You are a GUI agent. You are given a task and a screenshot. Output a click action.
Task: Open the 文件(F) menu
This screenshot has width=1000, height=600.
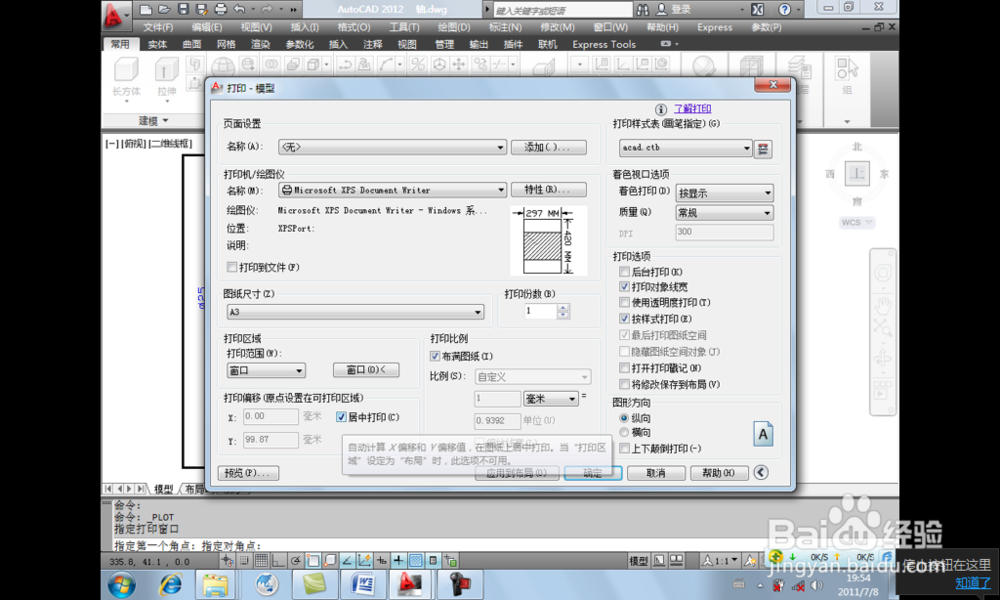(x=158, y=27)
